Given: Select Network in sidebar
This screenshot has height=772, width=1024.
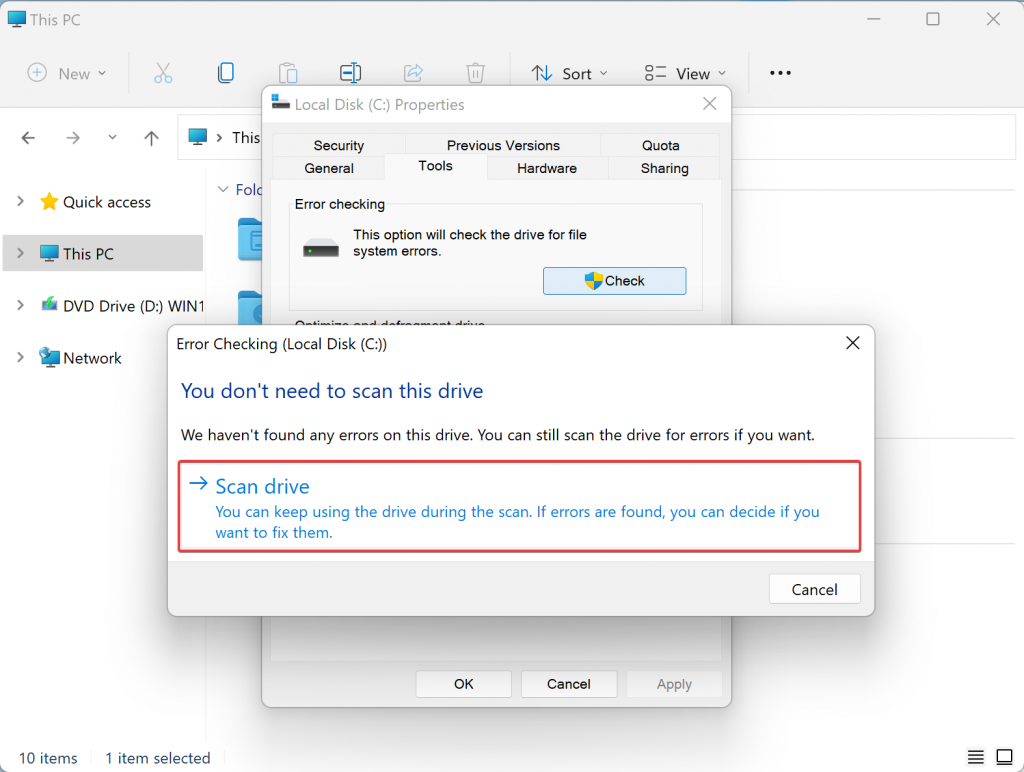Looking at the screenshot, I should coord(80,358).
